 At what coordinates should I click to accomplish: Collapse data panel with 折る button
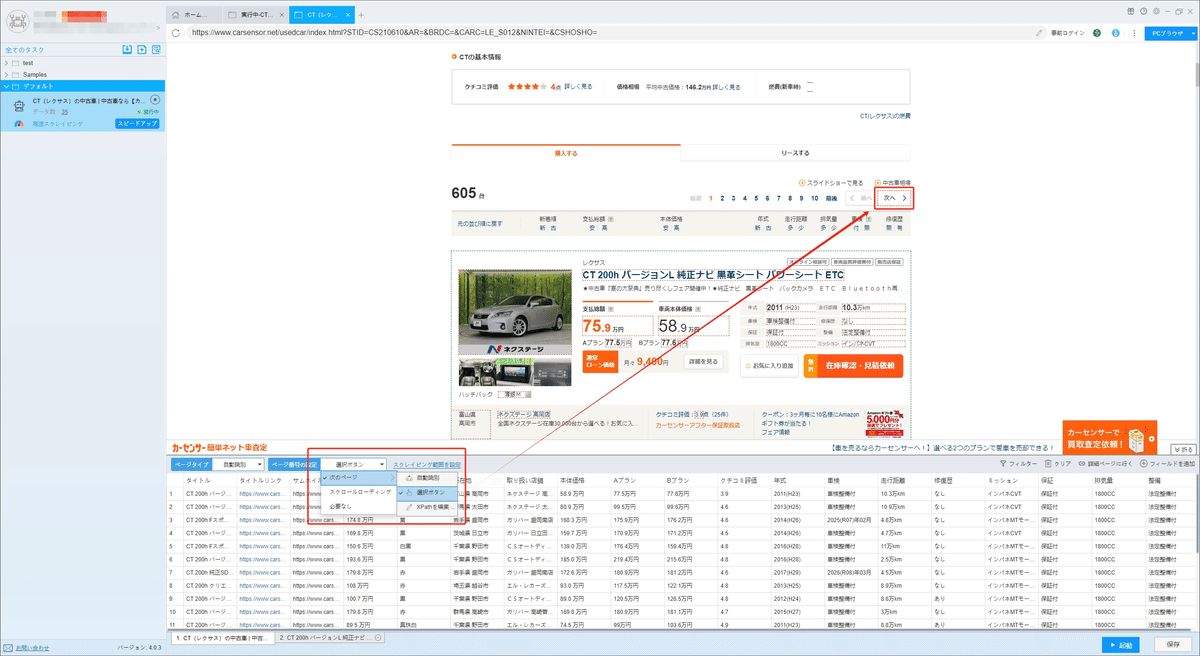pyautogui.click(x=1183, y=449)
